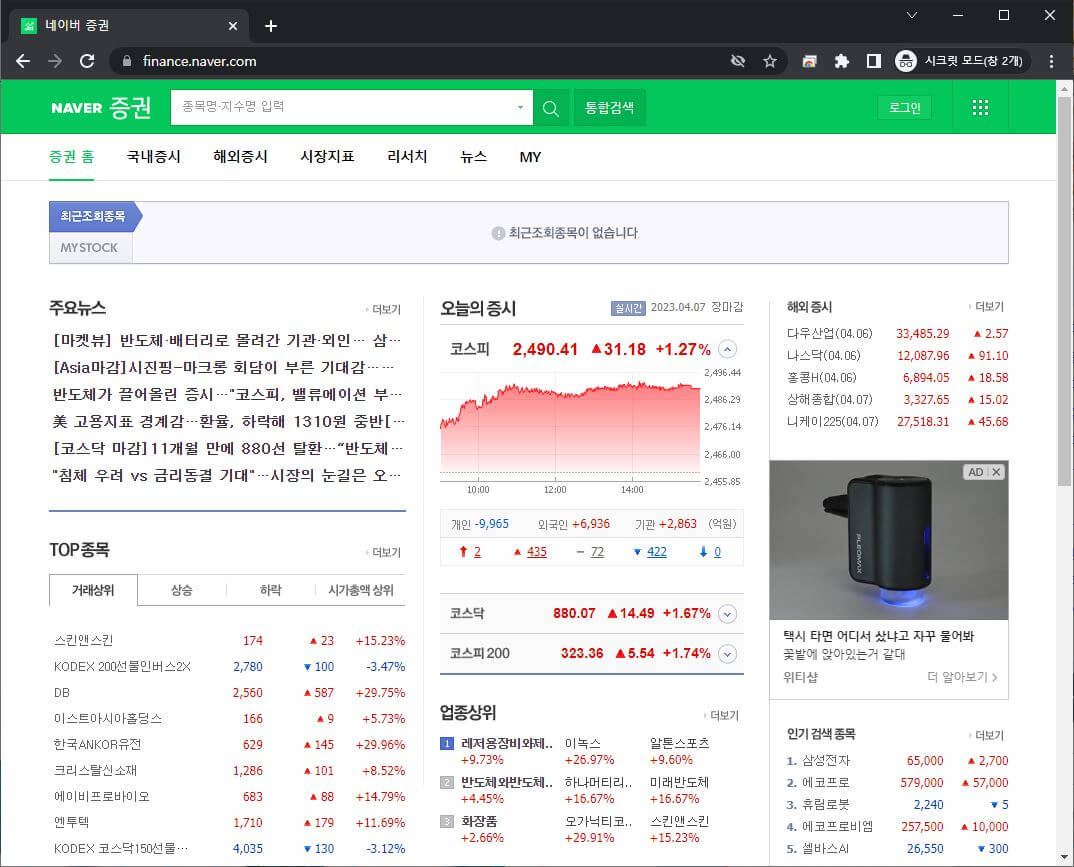This screenshot has width=1074, height=867.
Task: Click falling stocks count 422
Action: [x=656, y=552]
